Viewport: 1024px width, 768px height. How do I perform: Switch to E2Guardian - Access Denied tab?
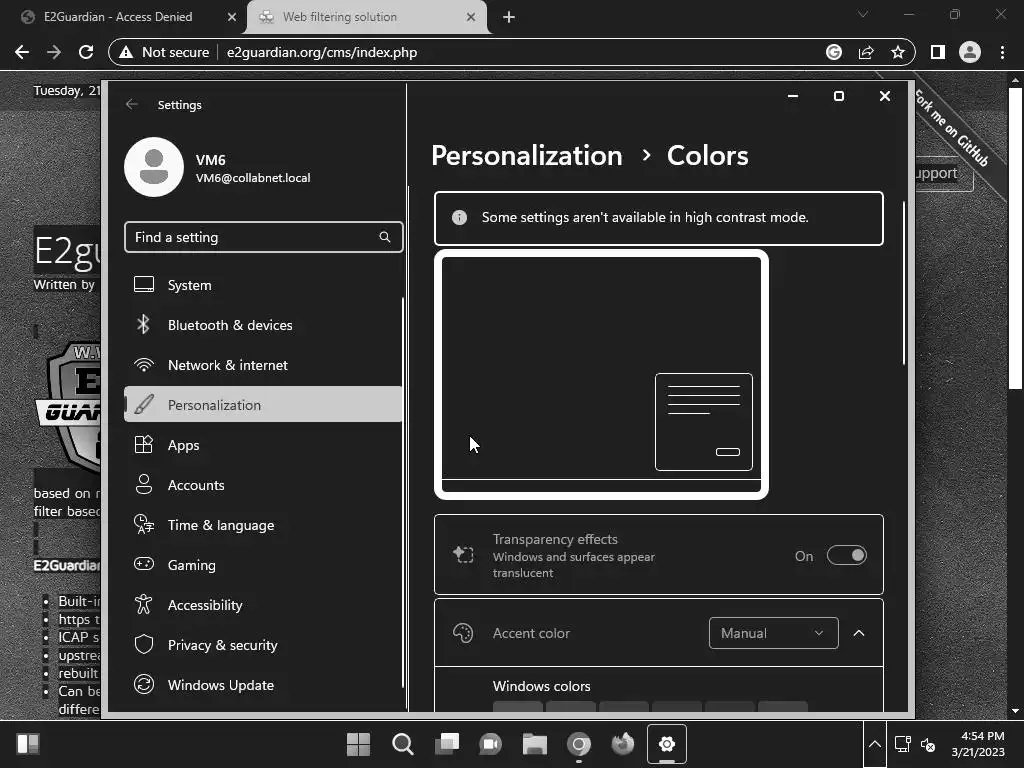(x=118, y=17)
